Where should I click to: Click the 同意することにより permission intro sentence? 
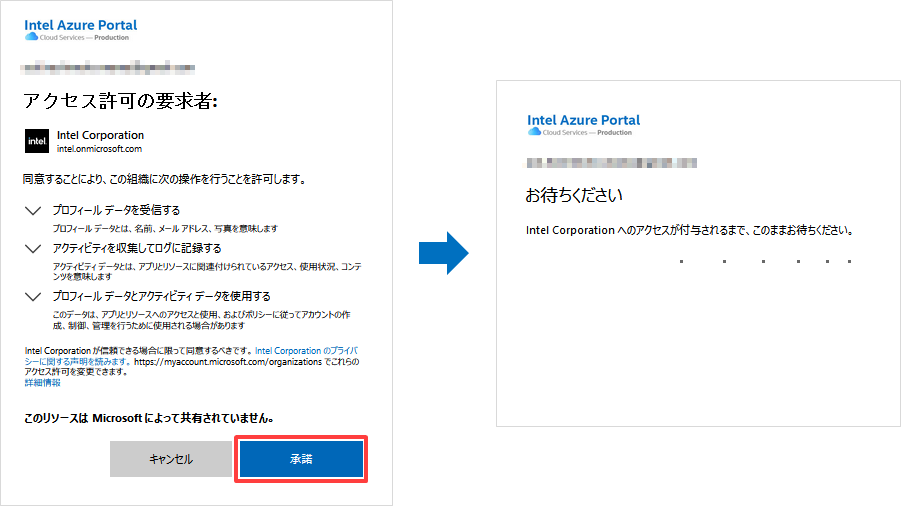coord(164,179)
